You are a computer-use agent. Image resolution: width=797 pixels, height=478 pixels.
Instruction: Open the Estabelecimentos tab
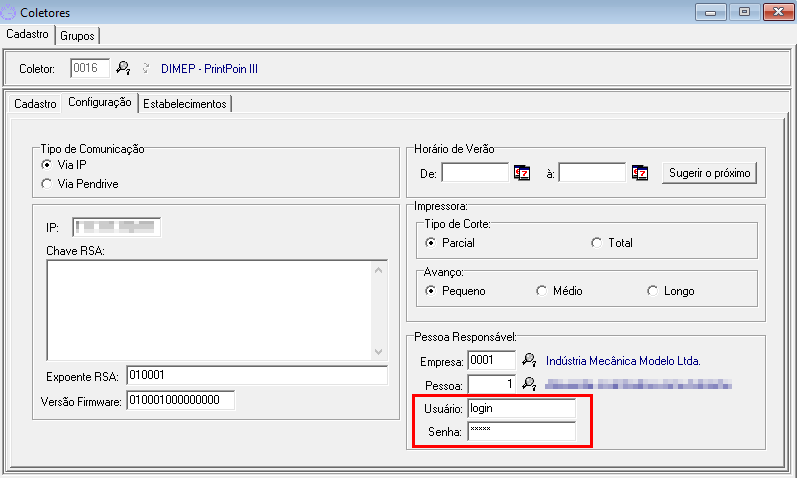[185, 103]
